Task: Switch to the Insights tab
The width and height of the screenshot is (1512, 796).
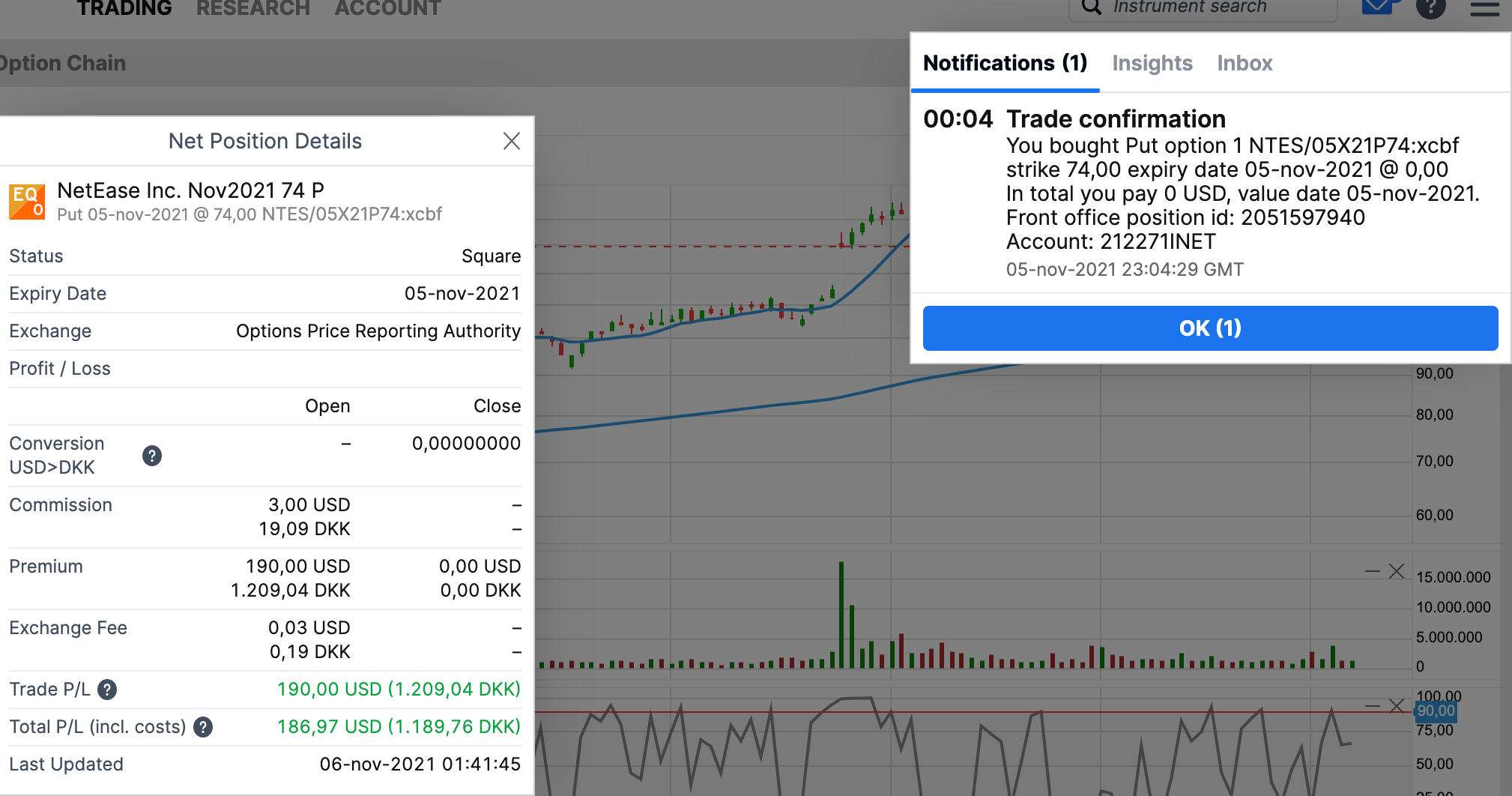Action: click(1152, 63)
